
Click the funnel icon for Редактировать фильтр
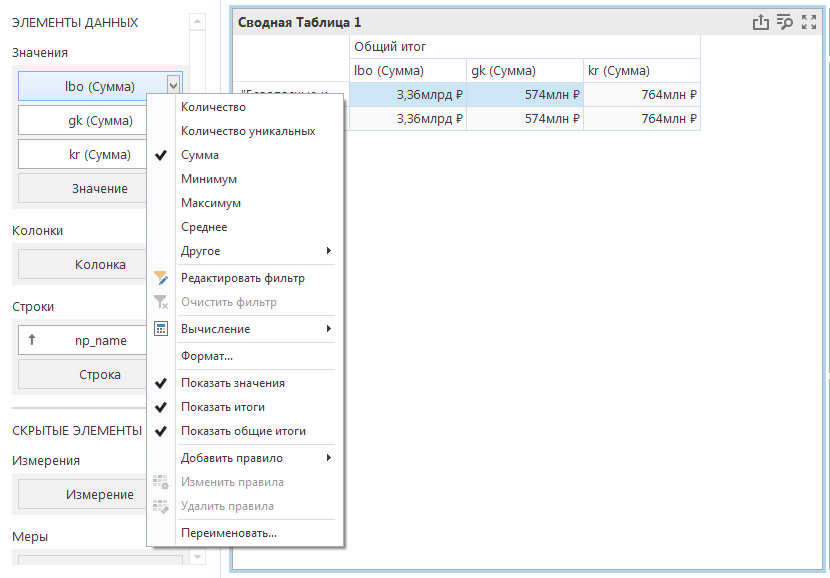coord(161,278)
